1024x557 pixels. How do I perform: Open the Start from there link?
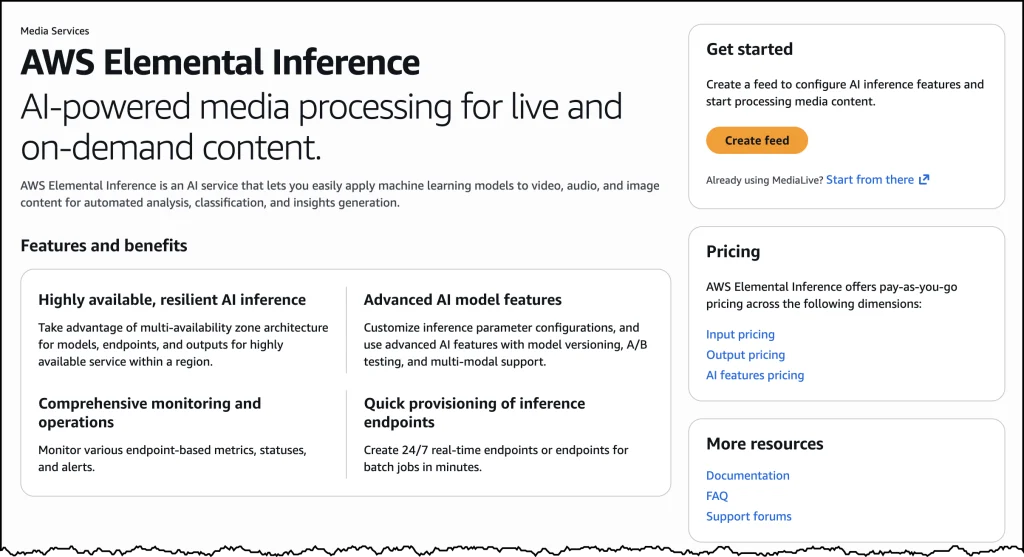869,180
